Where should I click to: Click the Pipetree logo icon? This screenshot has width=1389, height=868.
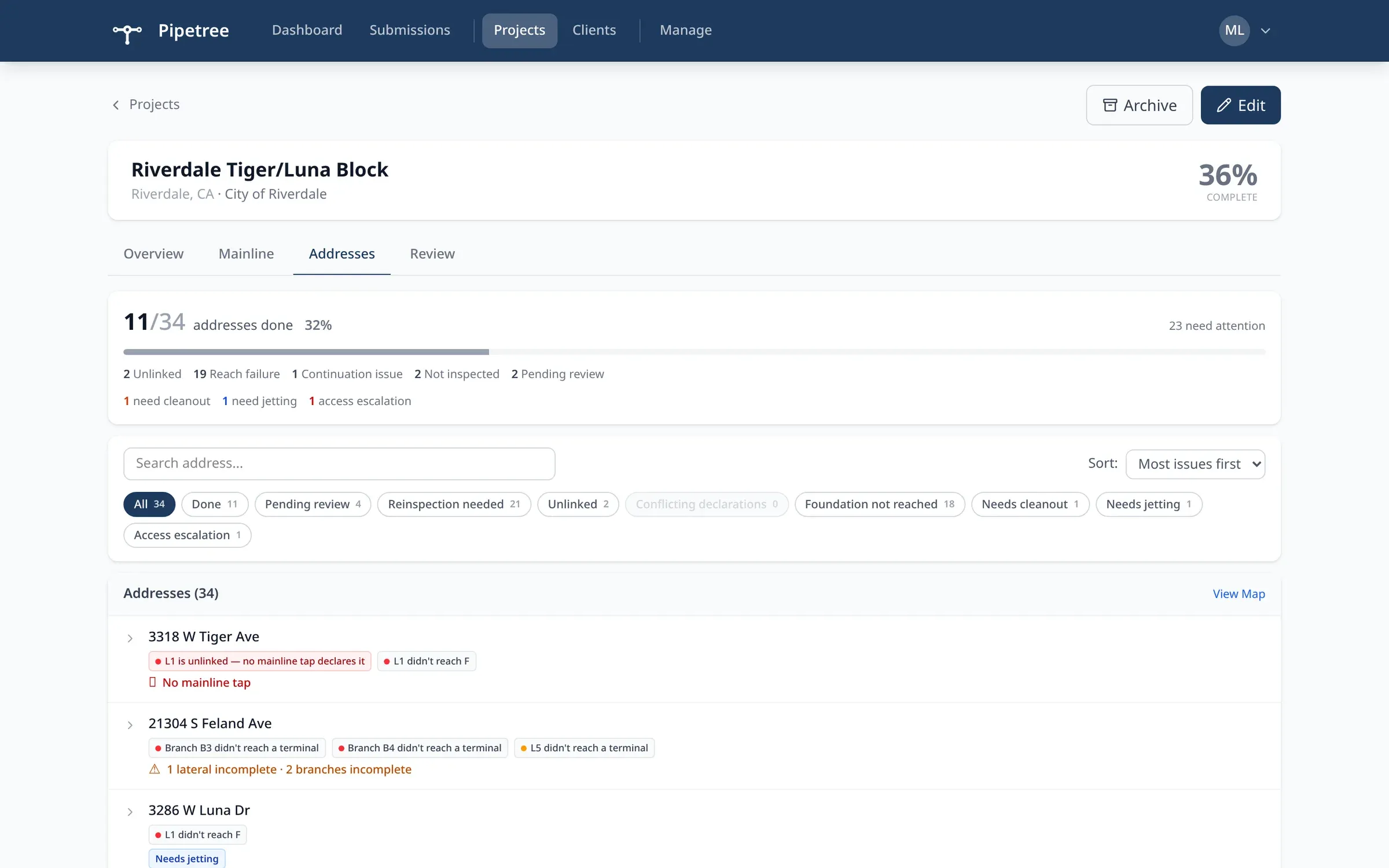click(127, 33)
